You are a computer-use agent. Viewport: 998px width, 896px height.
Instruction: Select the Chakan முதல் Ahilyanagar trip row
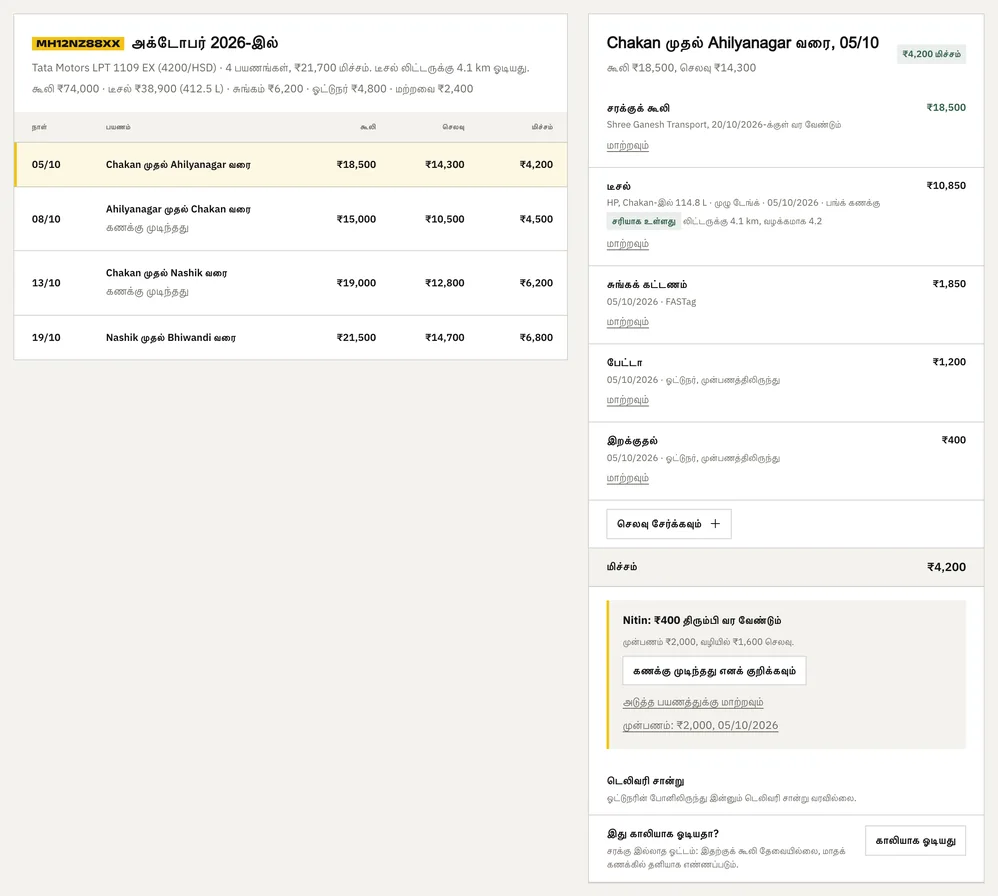point(291,164)
